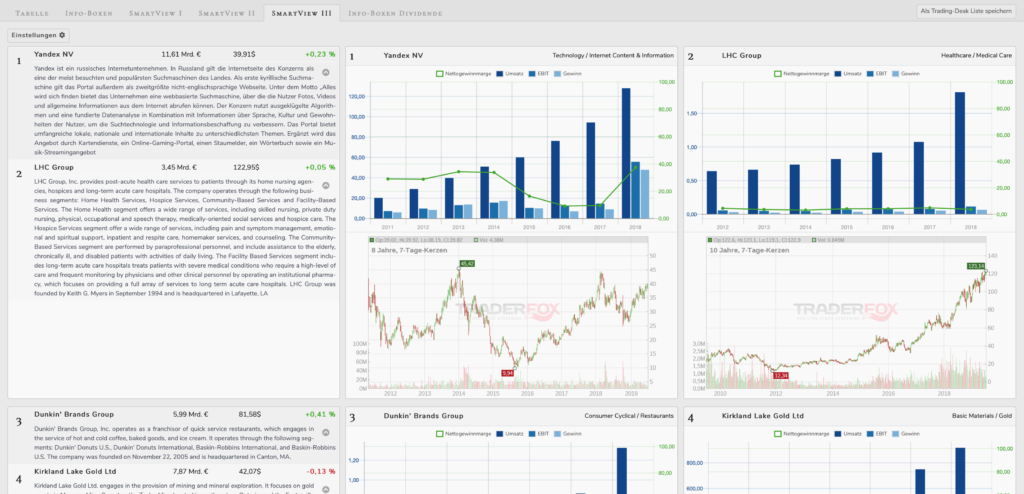The height and width of the screenshot is (494, 1024).
Task: Open the SmartView II tab
Action: pyautogui.click(x=227, y=13)
